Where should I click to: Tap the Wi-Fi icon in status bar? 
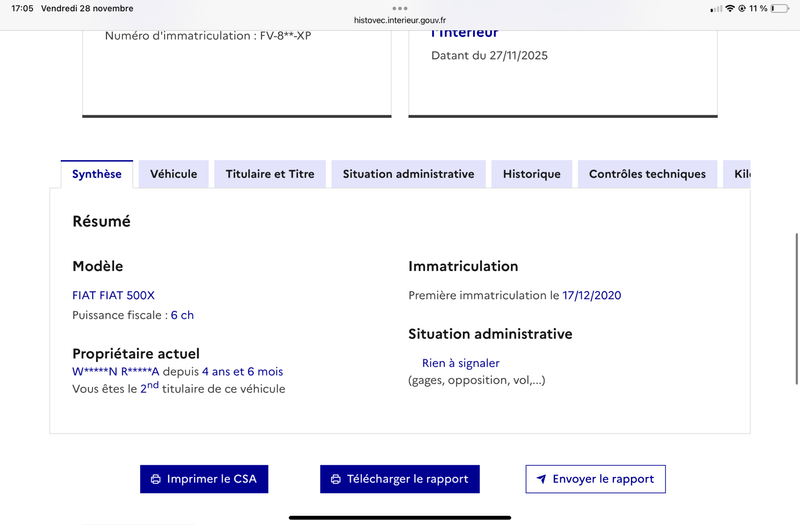[x=730, y=8]
